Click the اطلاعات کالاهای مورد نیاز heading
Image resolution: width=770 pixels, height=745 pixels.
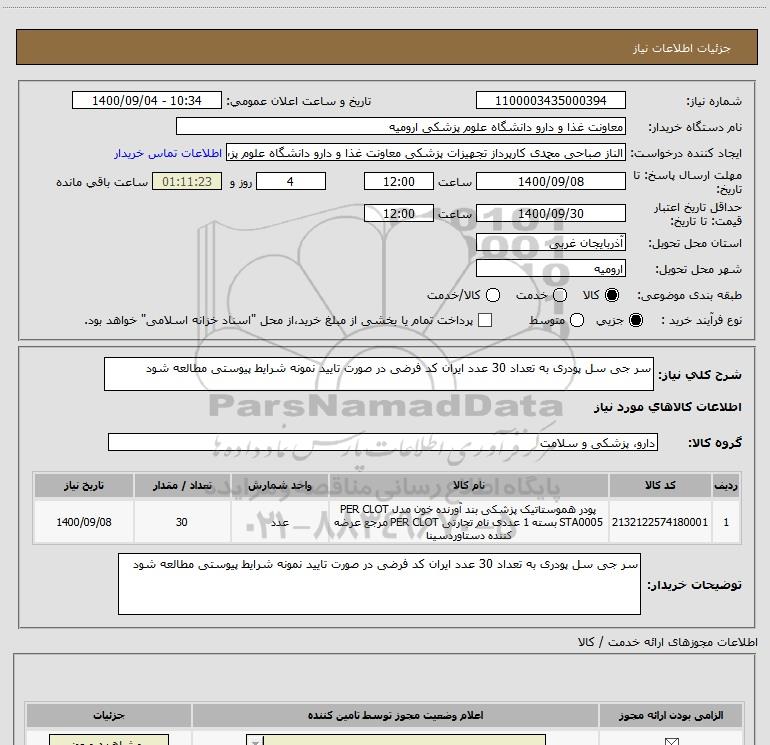(667, 407)
